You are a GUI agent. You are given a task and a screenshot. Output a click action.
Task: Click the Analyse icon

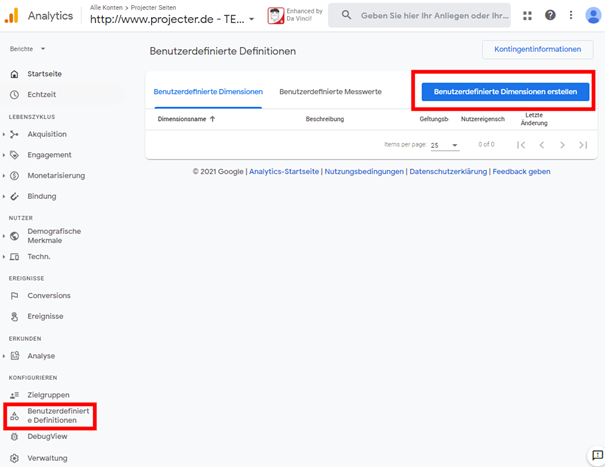(15, 356)
